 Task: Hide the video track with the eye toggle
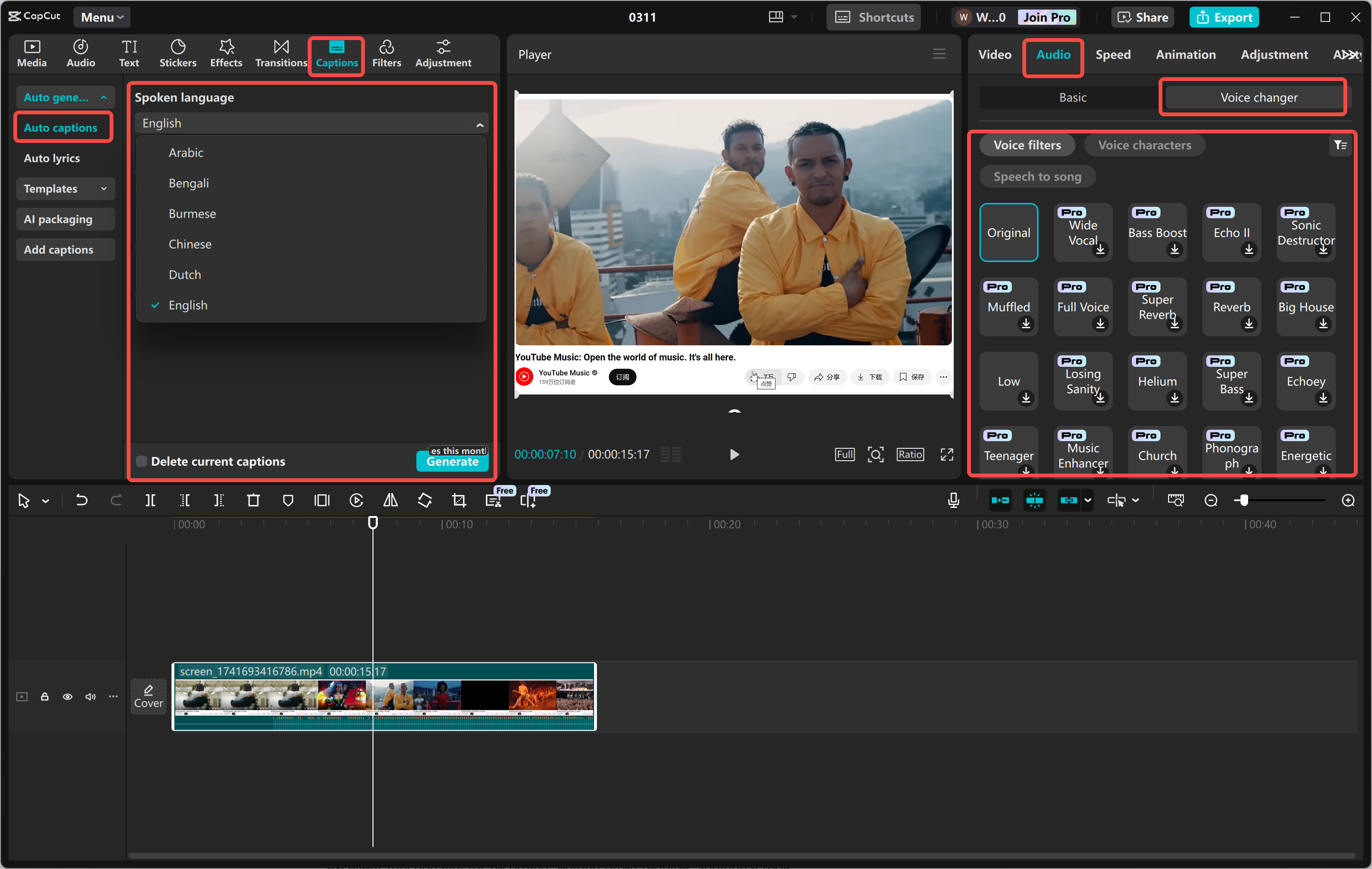click(67, 697)
